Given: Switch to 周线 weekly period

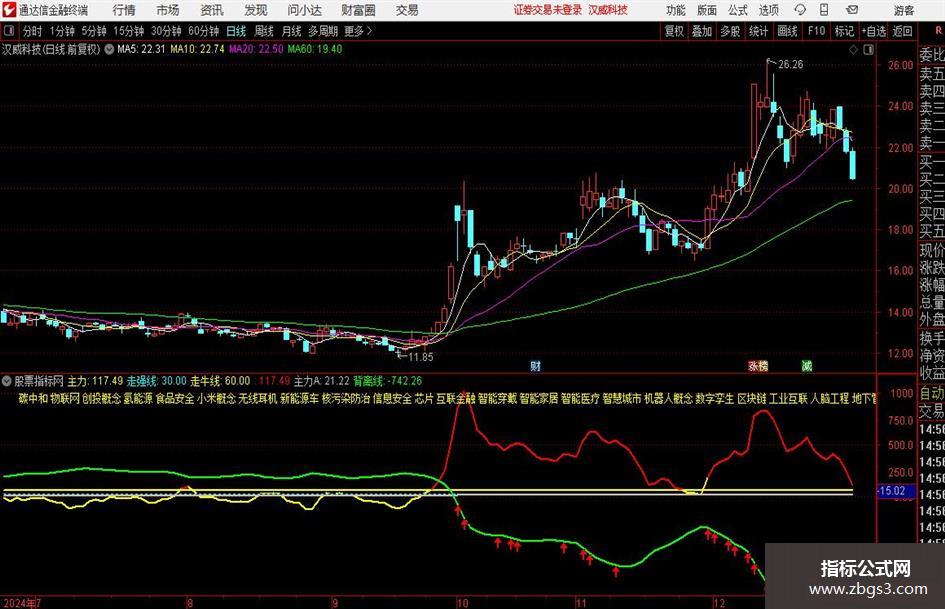Looking at the screenshot, I should 263,31.
